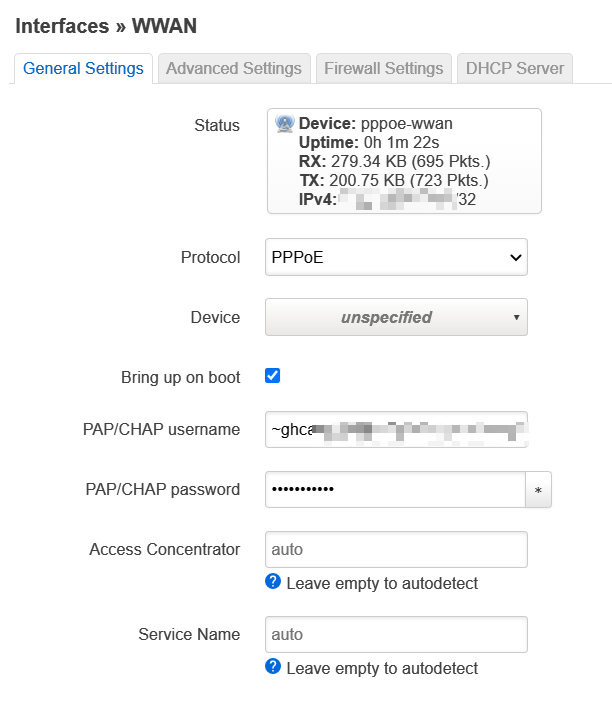612x706 pixels.
Task: Click into the PAP/CHAP password field
Action: coord(394,490)
